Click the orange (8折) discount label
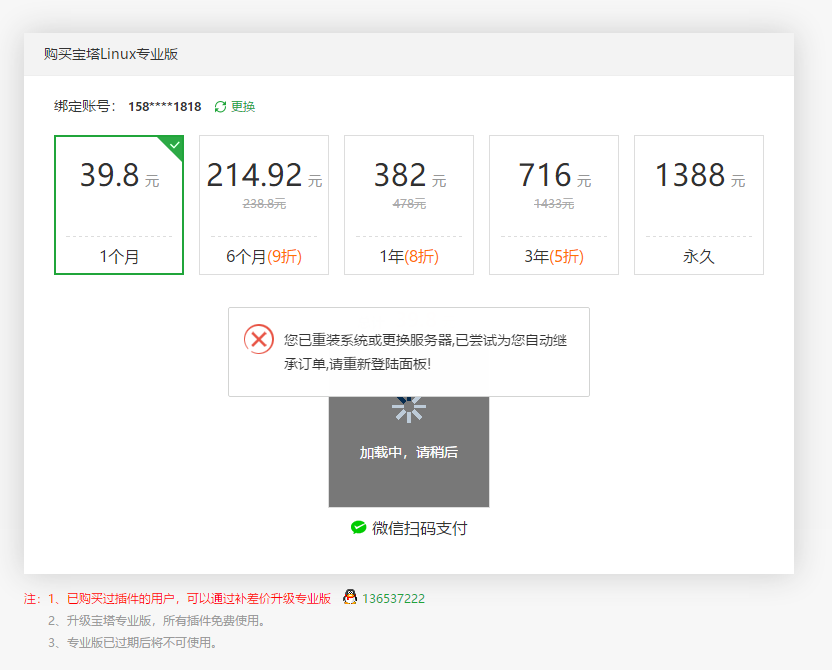832x670 pixels. point(421,257)
